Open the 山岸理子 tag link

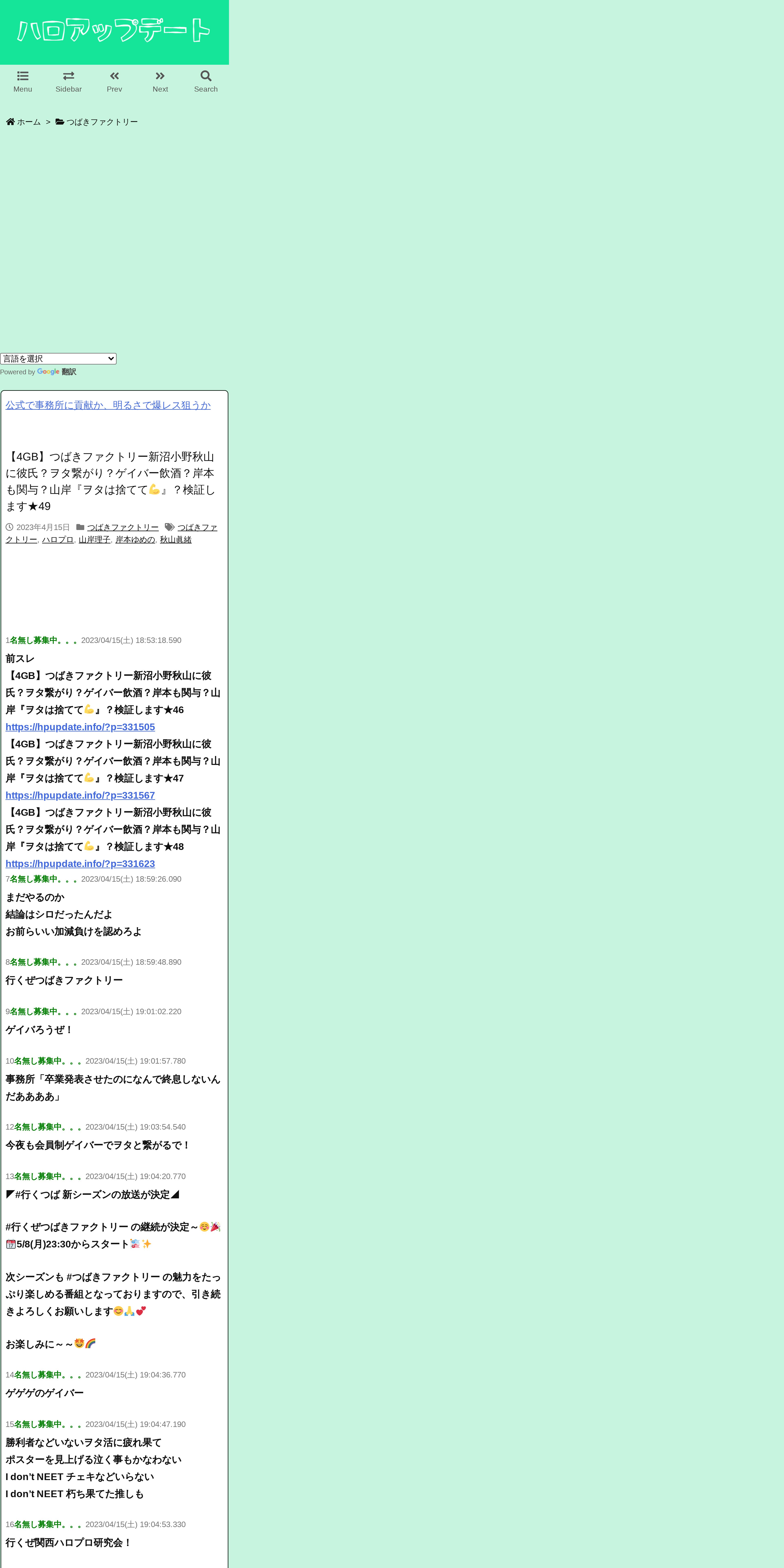coord(94,540)
